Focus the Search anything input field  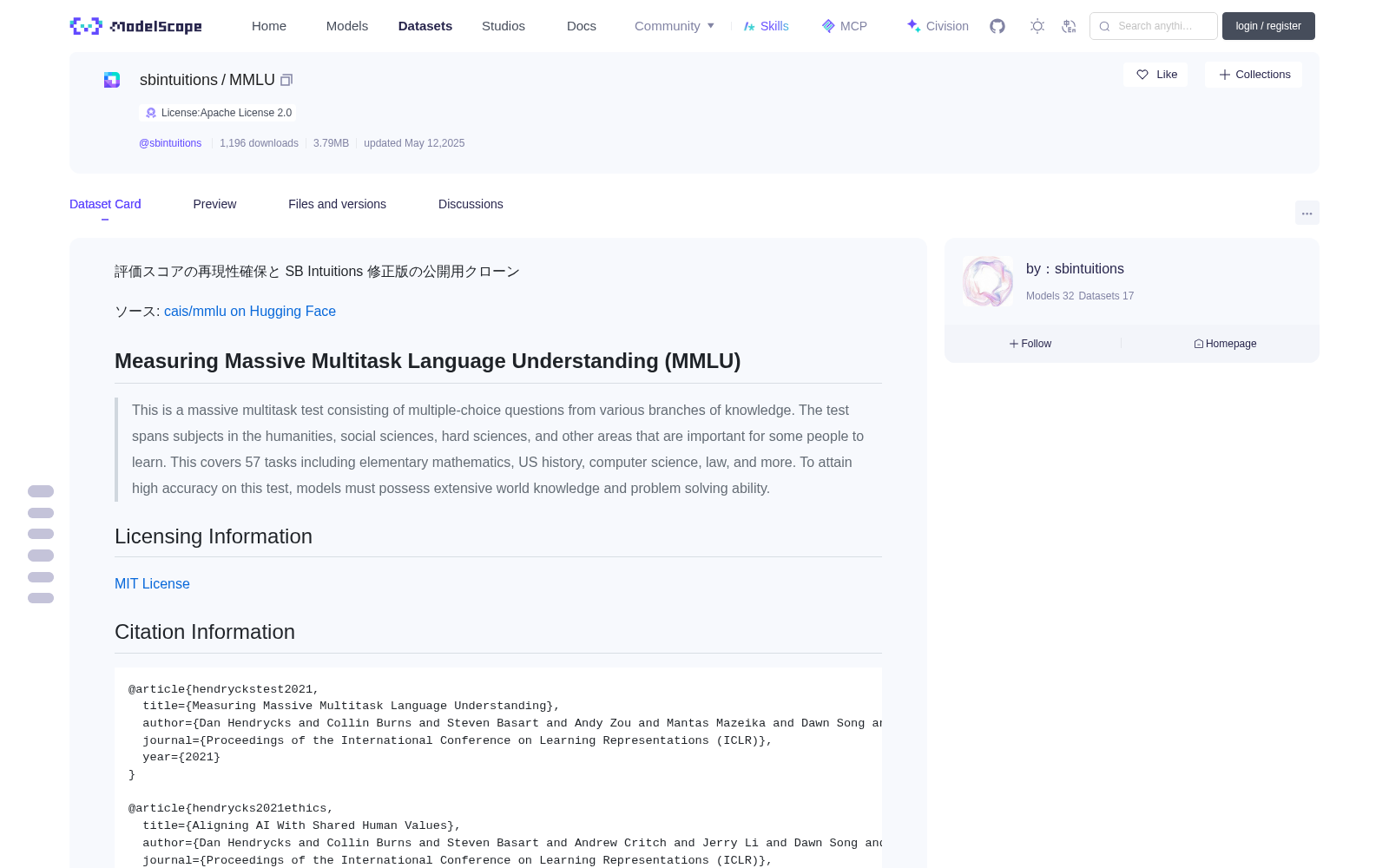point(1154,26)
